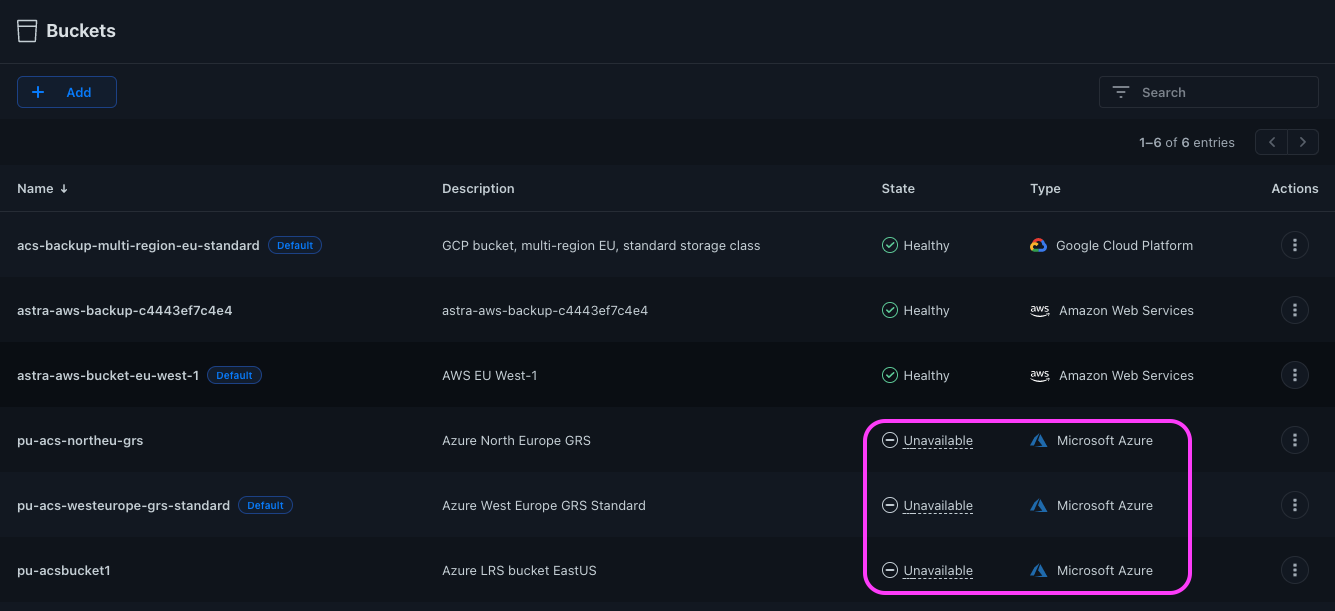
Task: Click Unavailable state for pu-acs-westeurope-grs-standard
Action: [937, 505]
